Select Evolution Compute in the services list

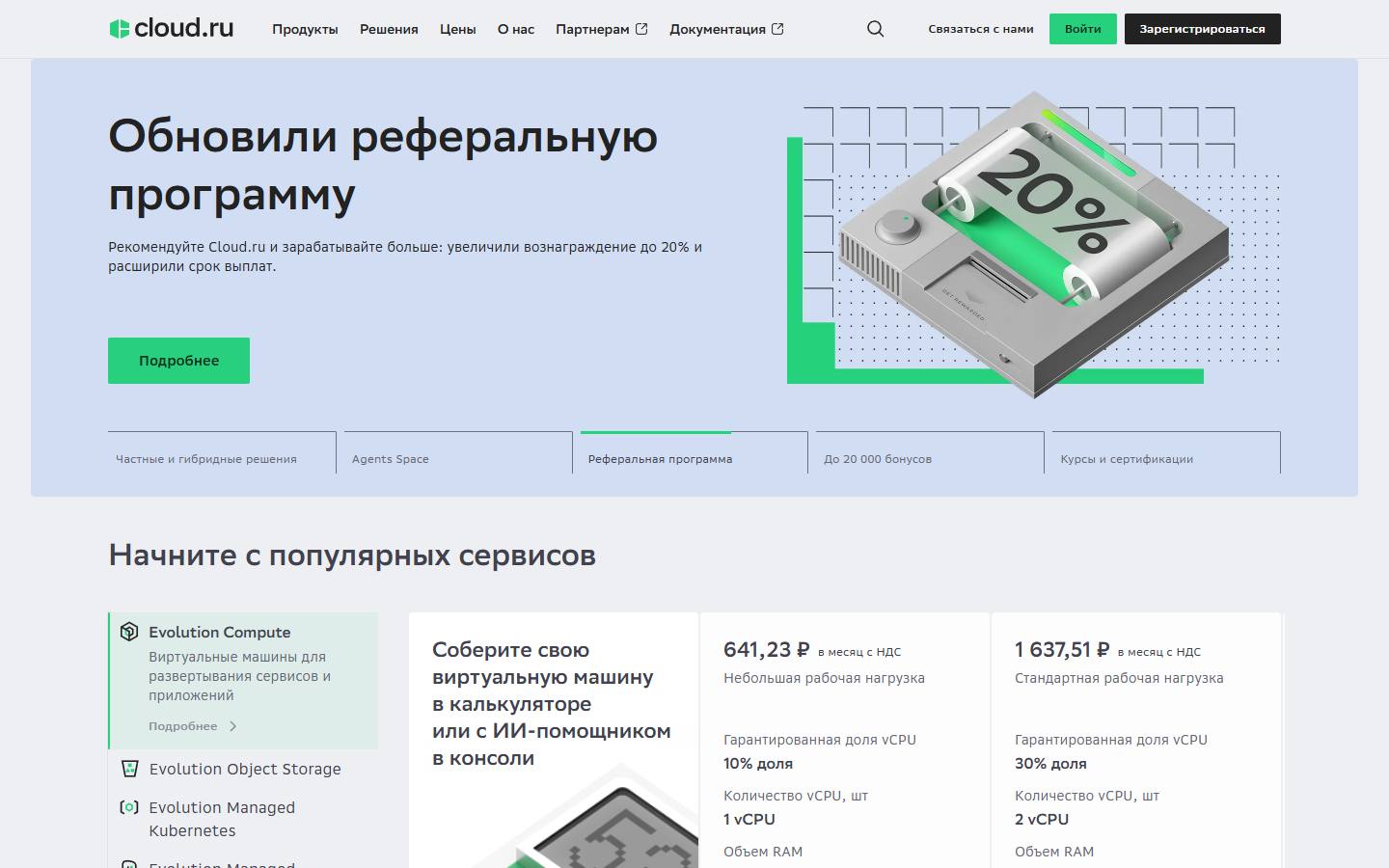[243, 681]
